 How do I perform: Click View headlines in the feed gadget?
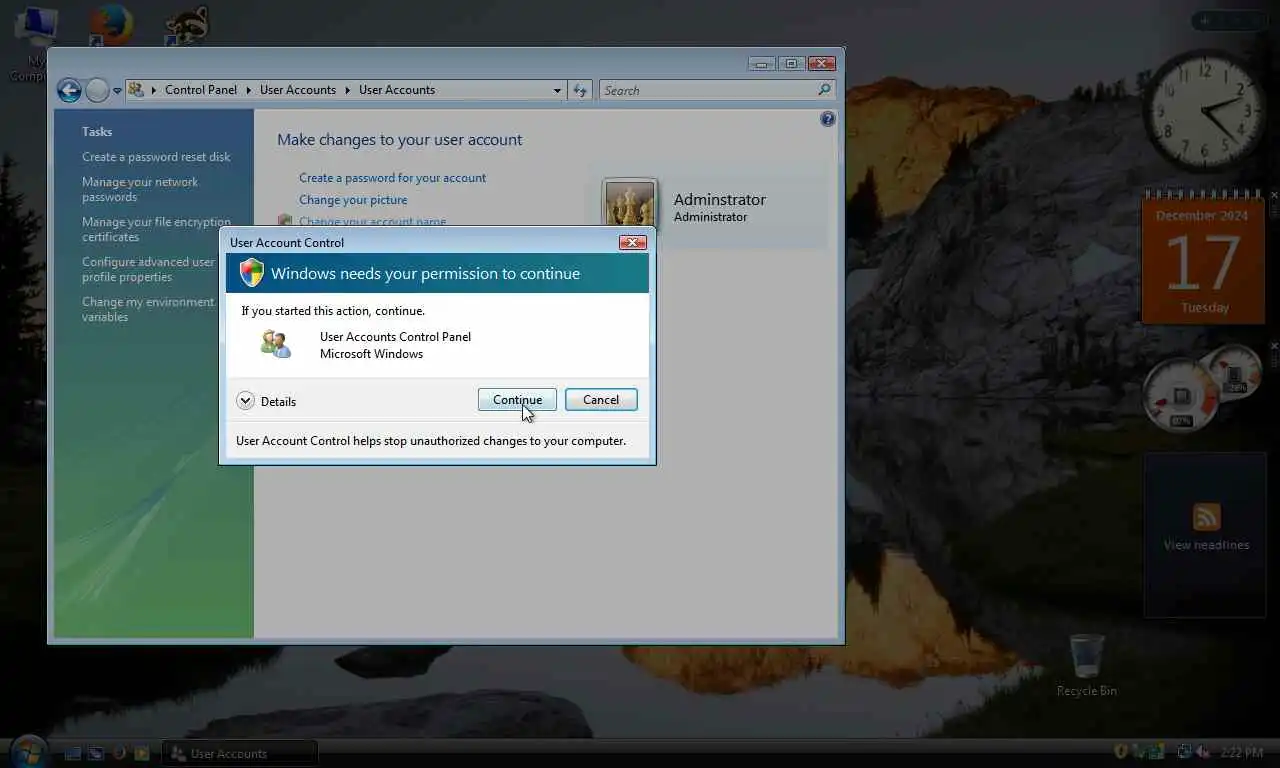tap(1206, 545)
